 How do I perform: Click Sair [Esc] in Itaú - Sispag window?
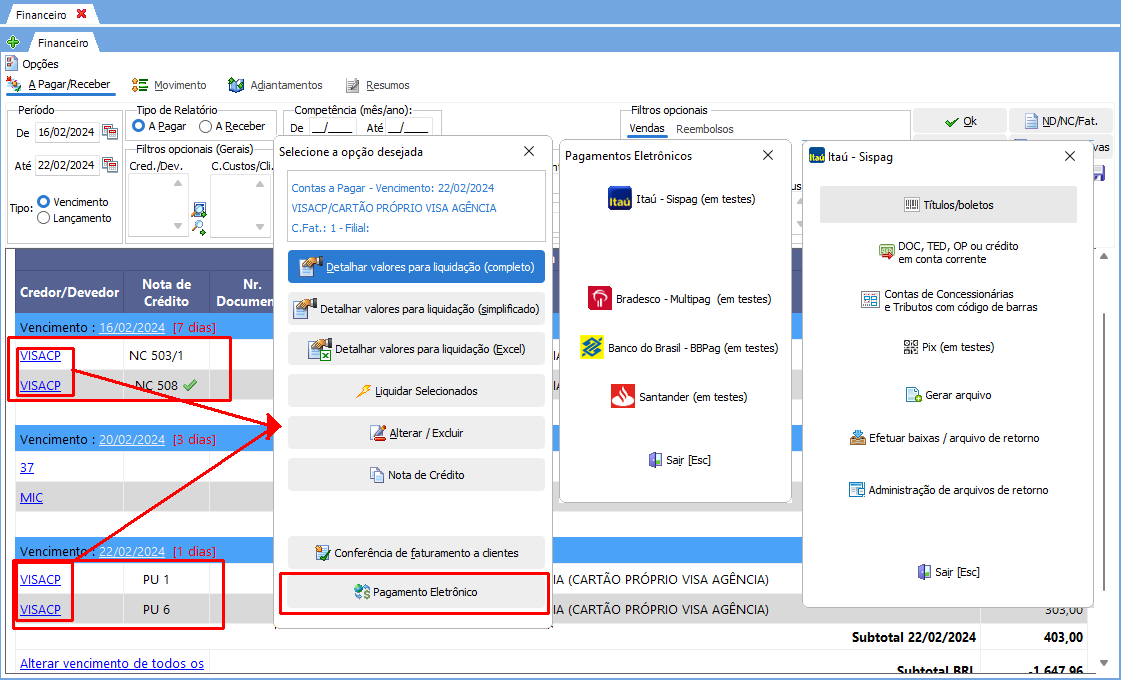(949, 572)
